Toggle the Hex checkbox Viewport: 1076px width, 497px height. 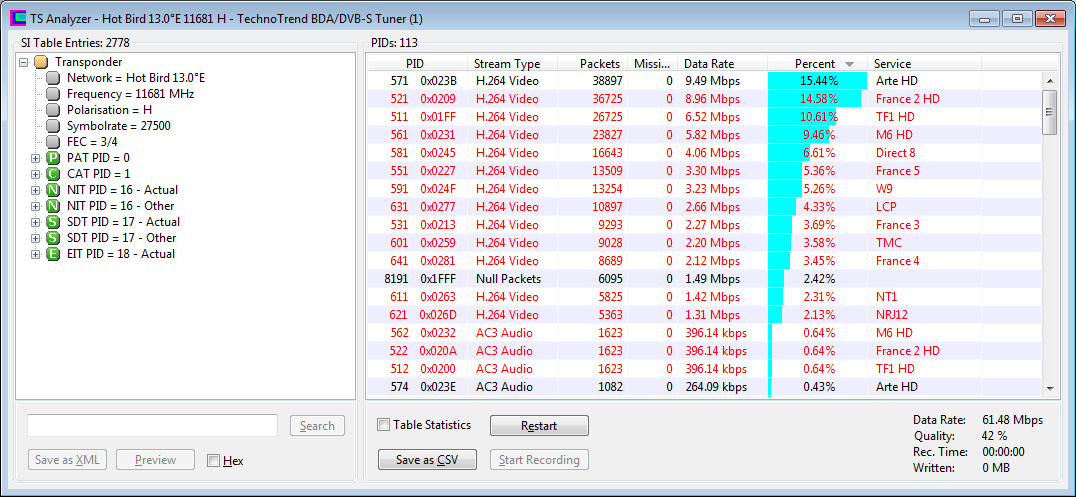click(x=214, y=461)
